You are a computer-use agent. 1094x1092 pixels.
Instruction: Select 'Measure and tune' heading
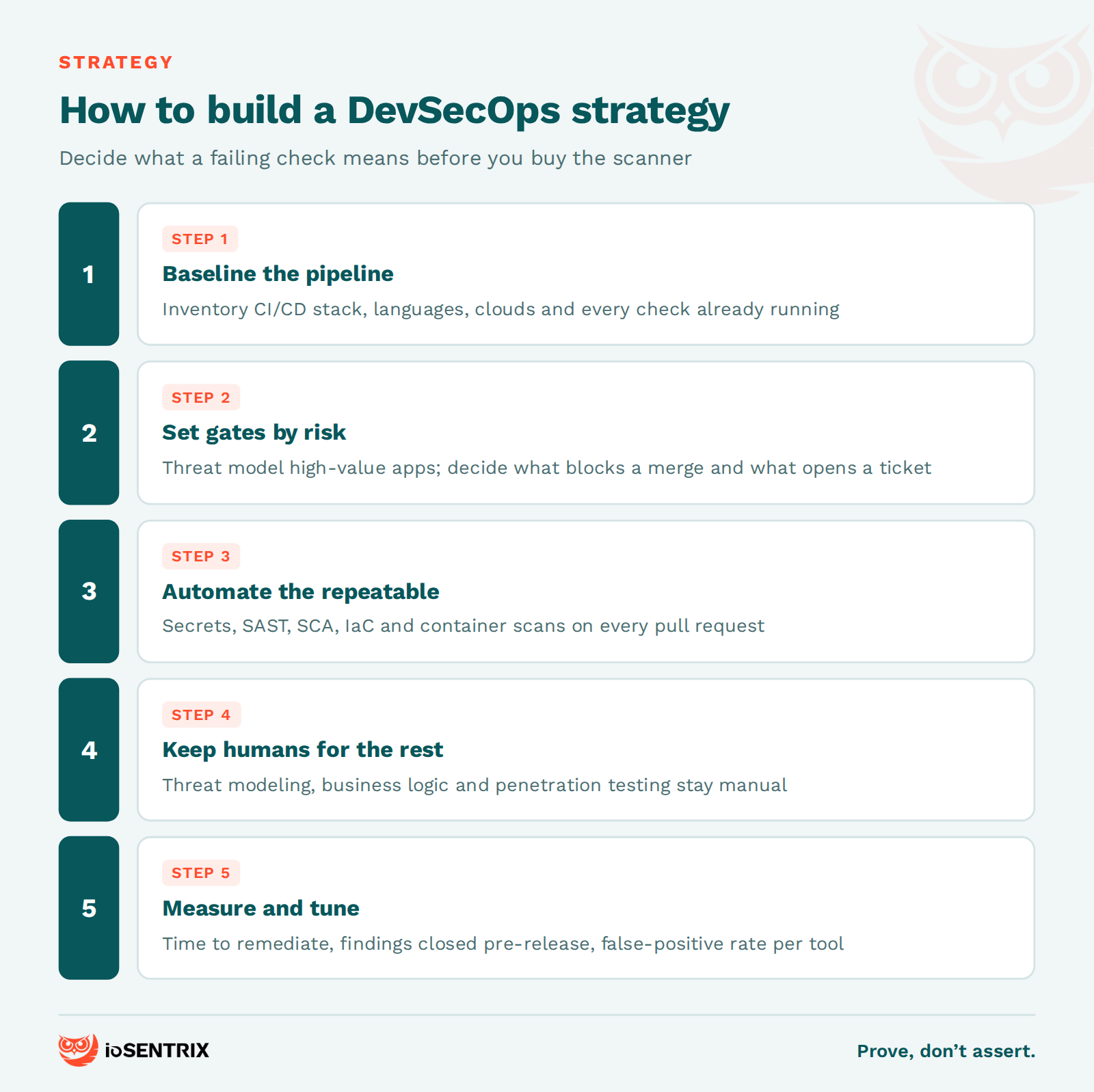click(261, 909)
